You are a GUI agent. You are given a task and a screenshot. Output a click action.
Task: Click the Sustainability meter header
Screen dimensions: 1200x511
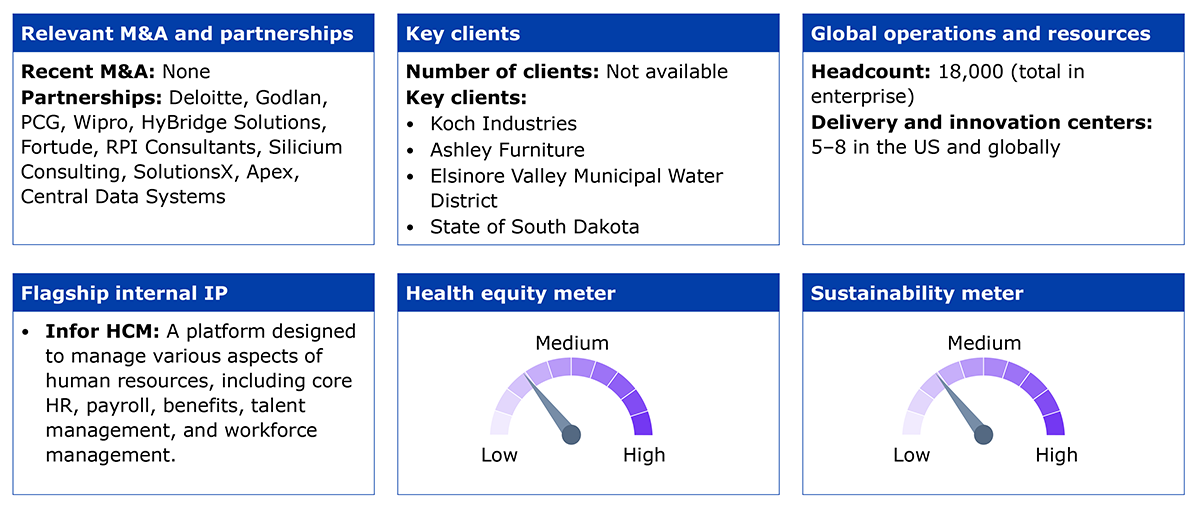(994, 293)
